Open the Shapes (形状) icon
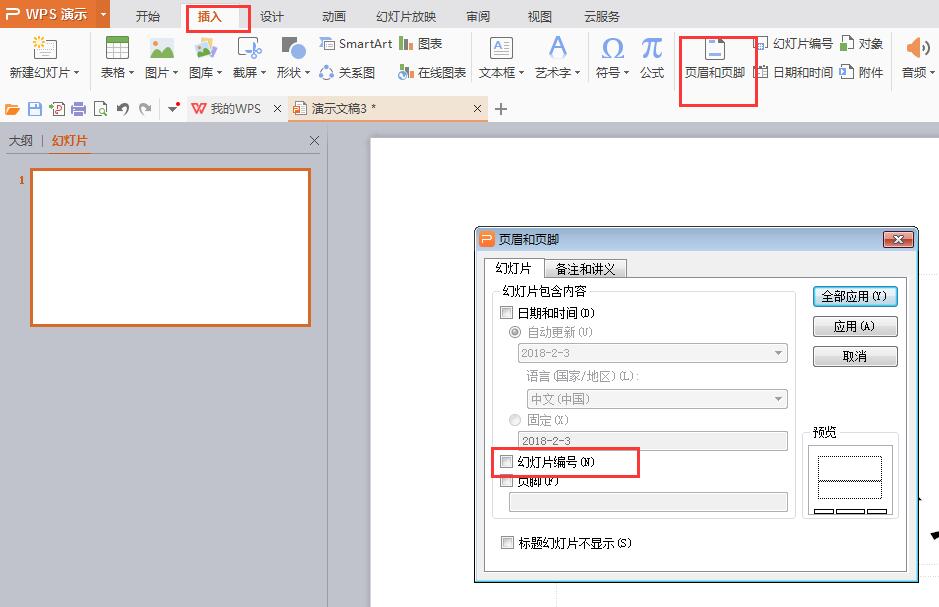Image resolution: width=939 pixels, height=607 pixels. click(293, 48)
